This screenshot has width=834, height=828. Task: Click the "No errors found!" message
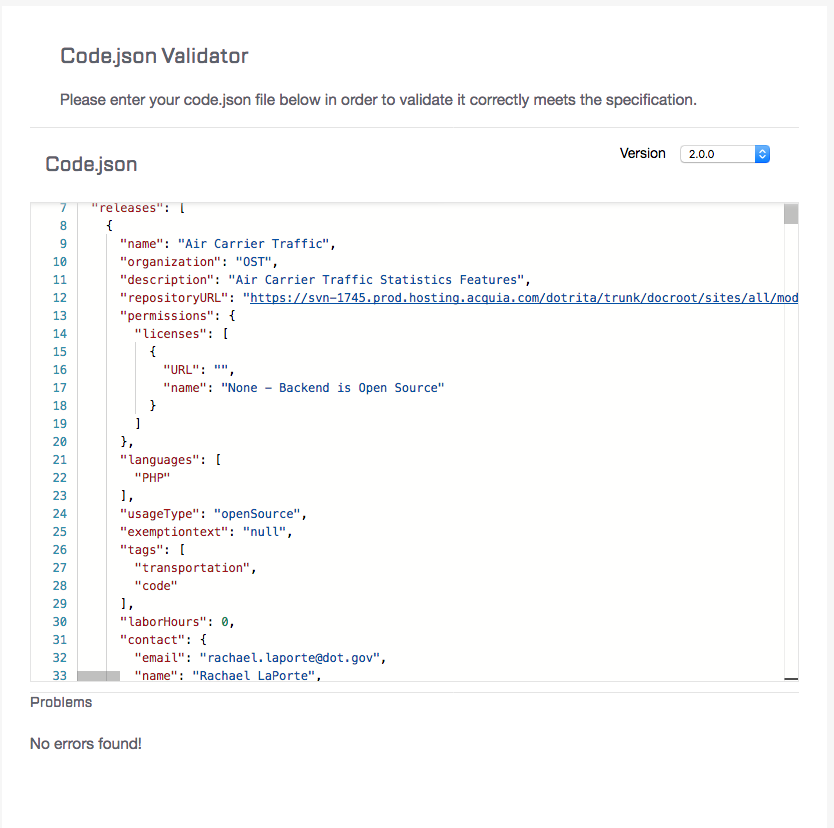point(86,744)
